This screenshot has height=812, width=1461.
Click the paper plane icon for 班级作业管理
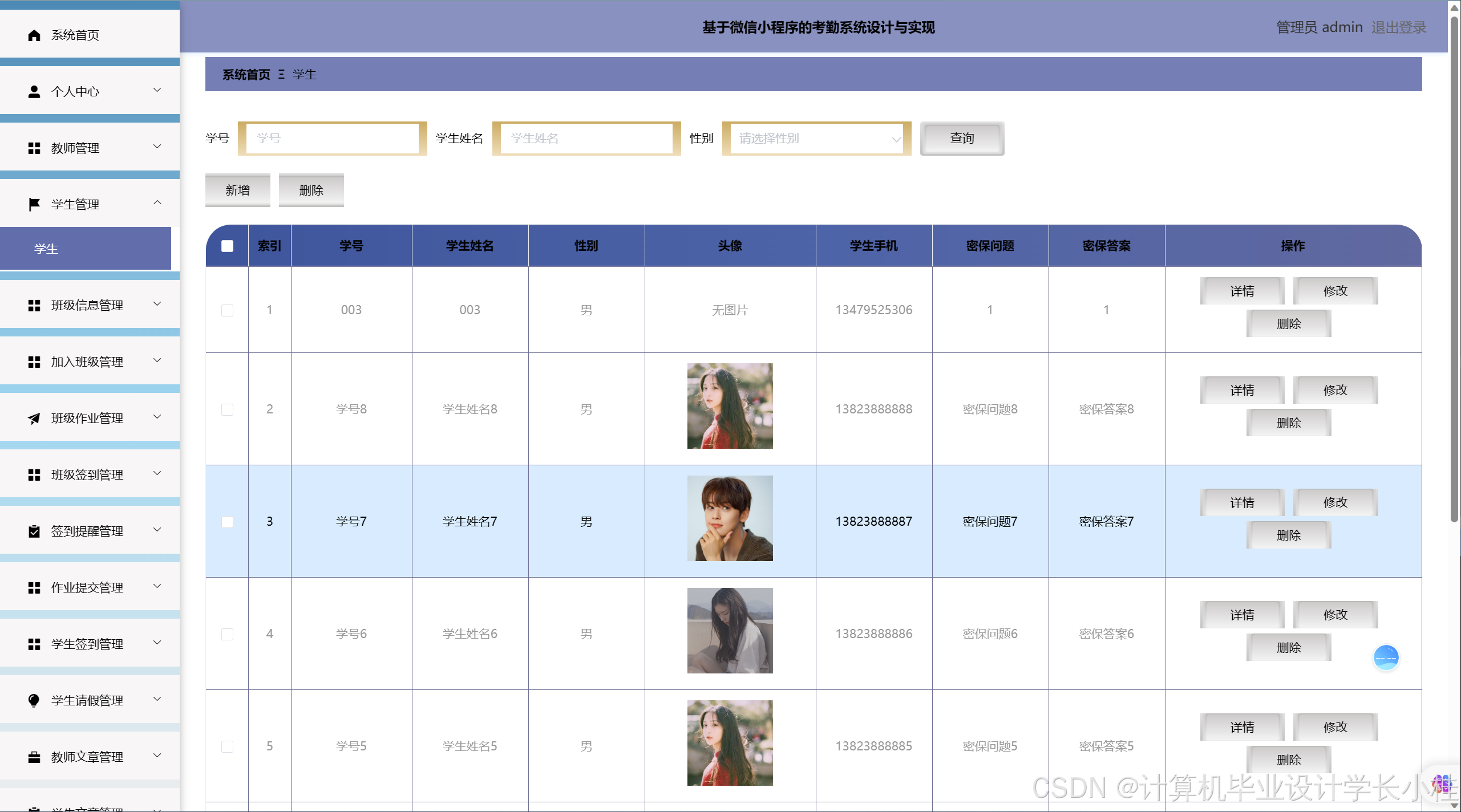tap(34, 419)
